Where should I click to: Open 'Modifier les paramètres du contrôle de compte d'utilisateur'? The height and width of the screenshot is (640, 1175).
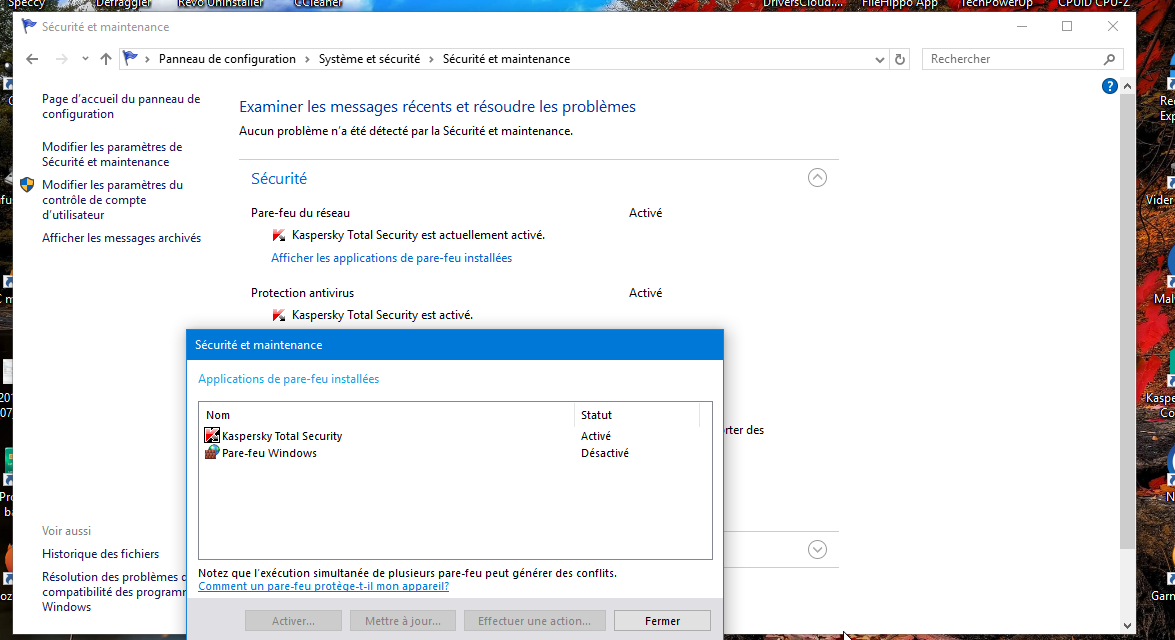[112, 200]
